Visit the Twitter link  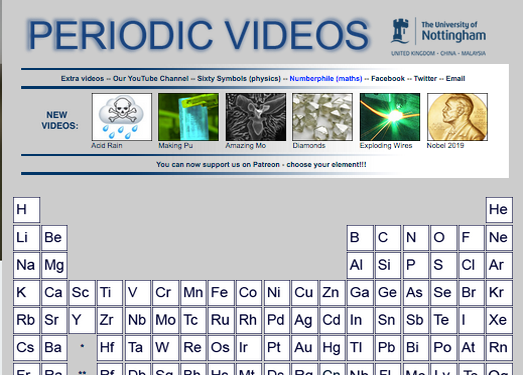(x=425, y=79)
